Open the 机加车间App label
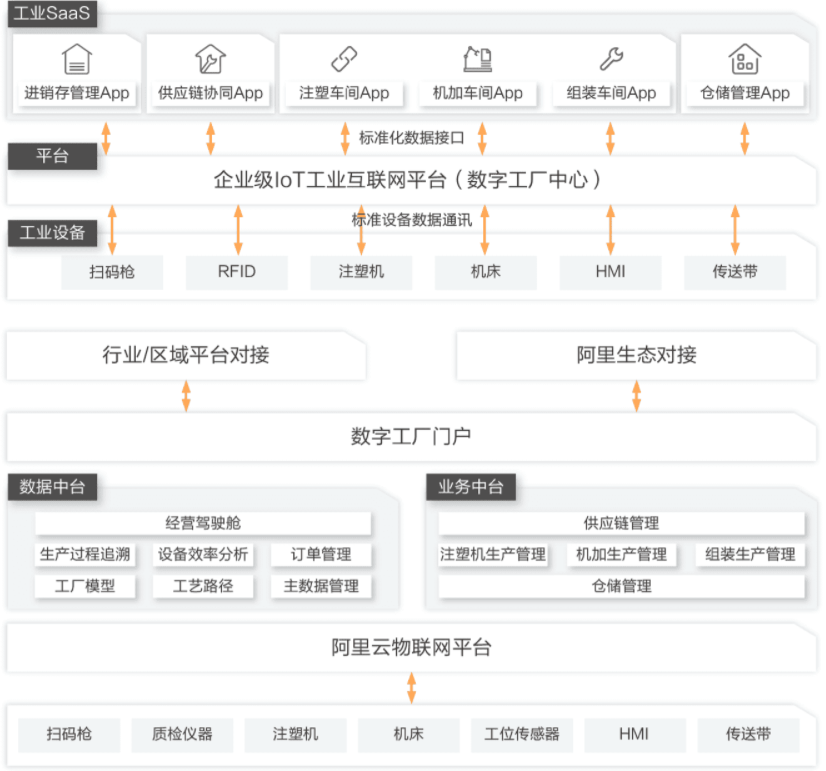This screenshot has width=826, height=771. click(x=478, y=93)
